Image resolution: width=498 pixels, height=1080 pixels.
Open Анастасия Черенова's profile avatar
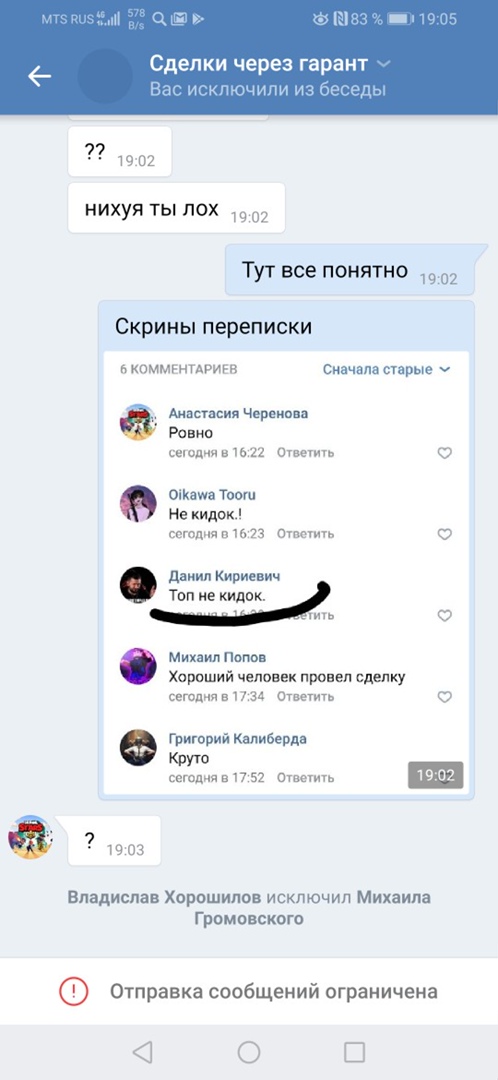138,422
